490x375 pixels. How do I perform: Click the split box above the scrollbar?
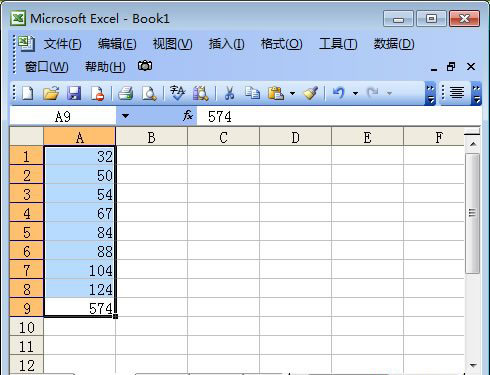pos(472,132)
